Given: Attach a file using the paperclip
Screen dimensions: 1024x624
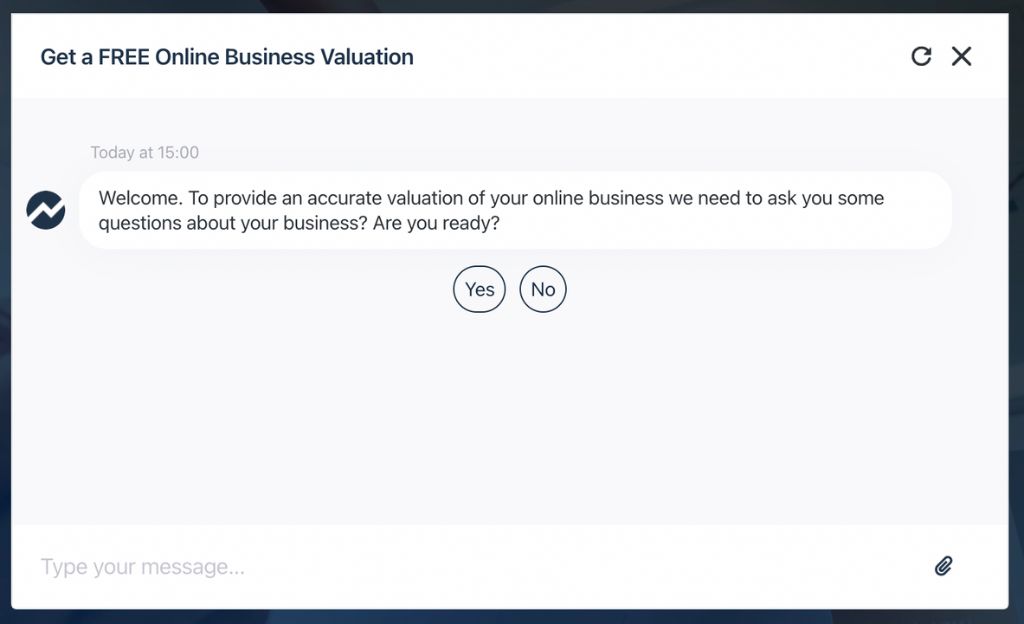Looking at the screenshot, I should (x=943, y=566).
